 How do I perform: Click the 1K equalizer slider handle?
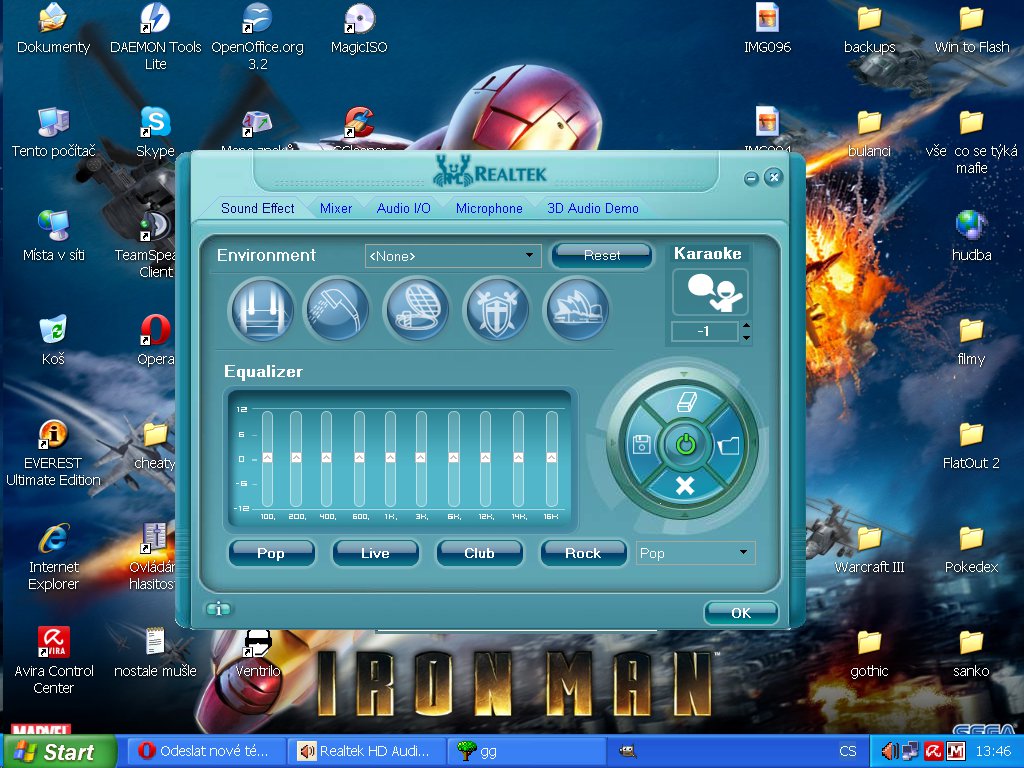click(x=390, y=458)
